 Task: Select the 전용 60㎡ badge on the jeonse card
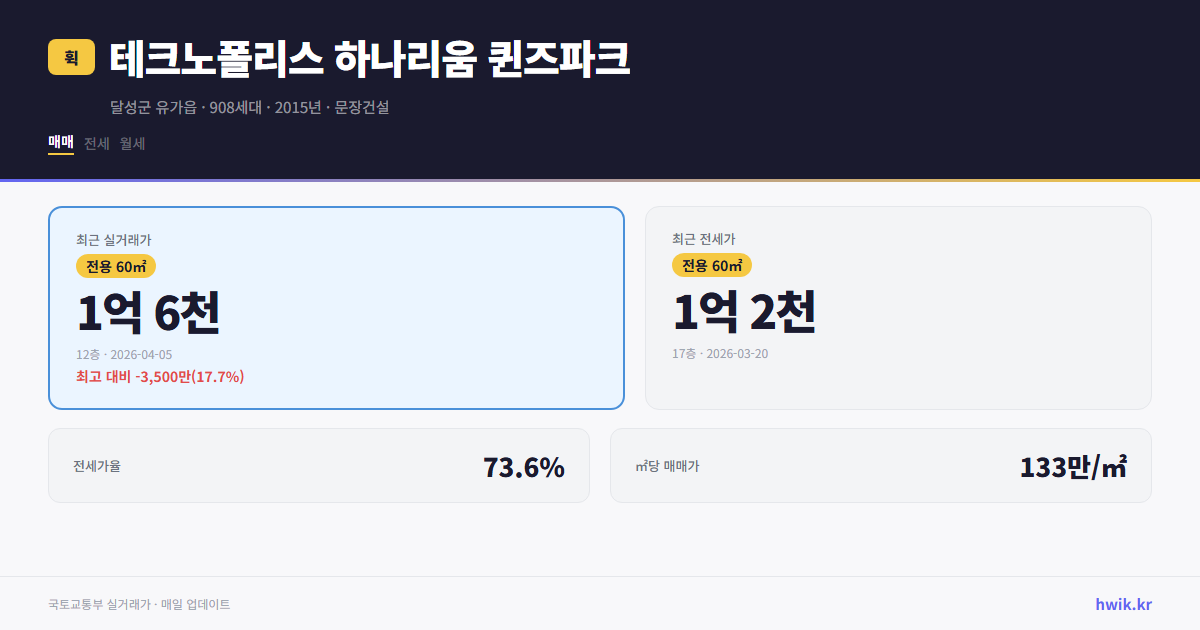tap(712, 265)
